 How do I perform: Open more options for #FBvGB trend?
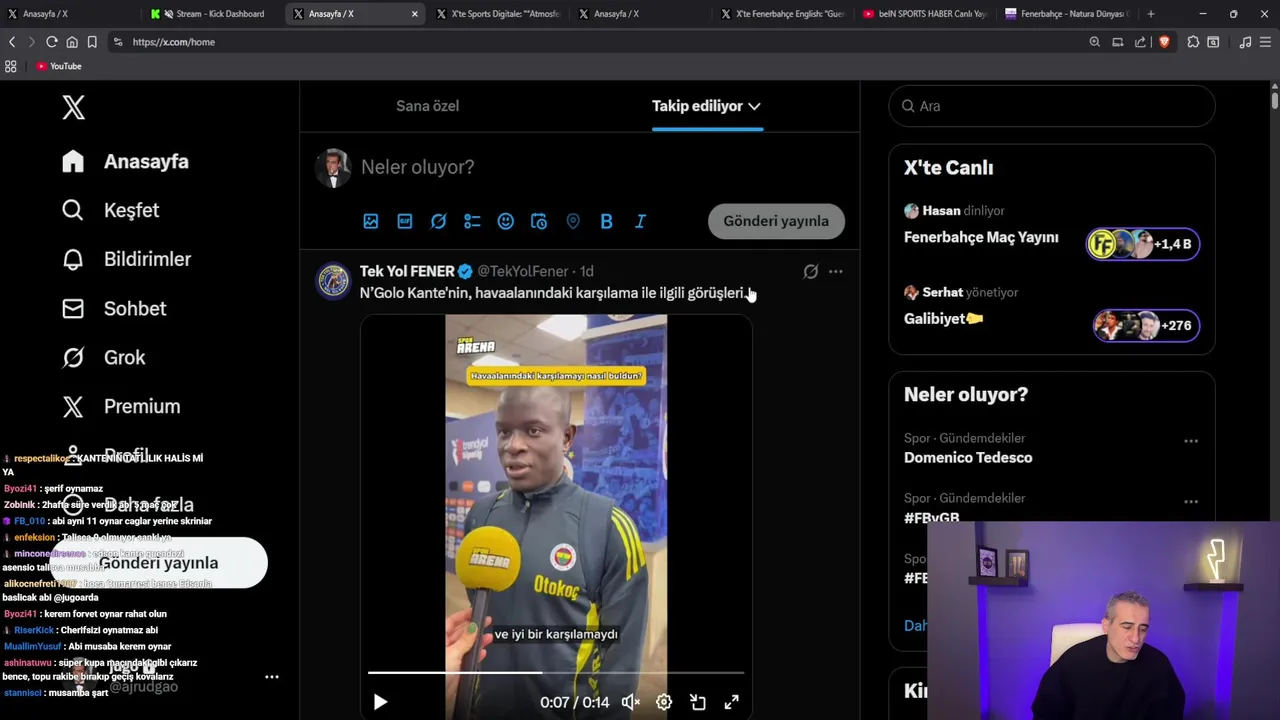coord(1191,501)
